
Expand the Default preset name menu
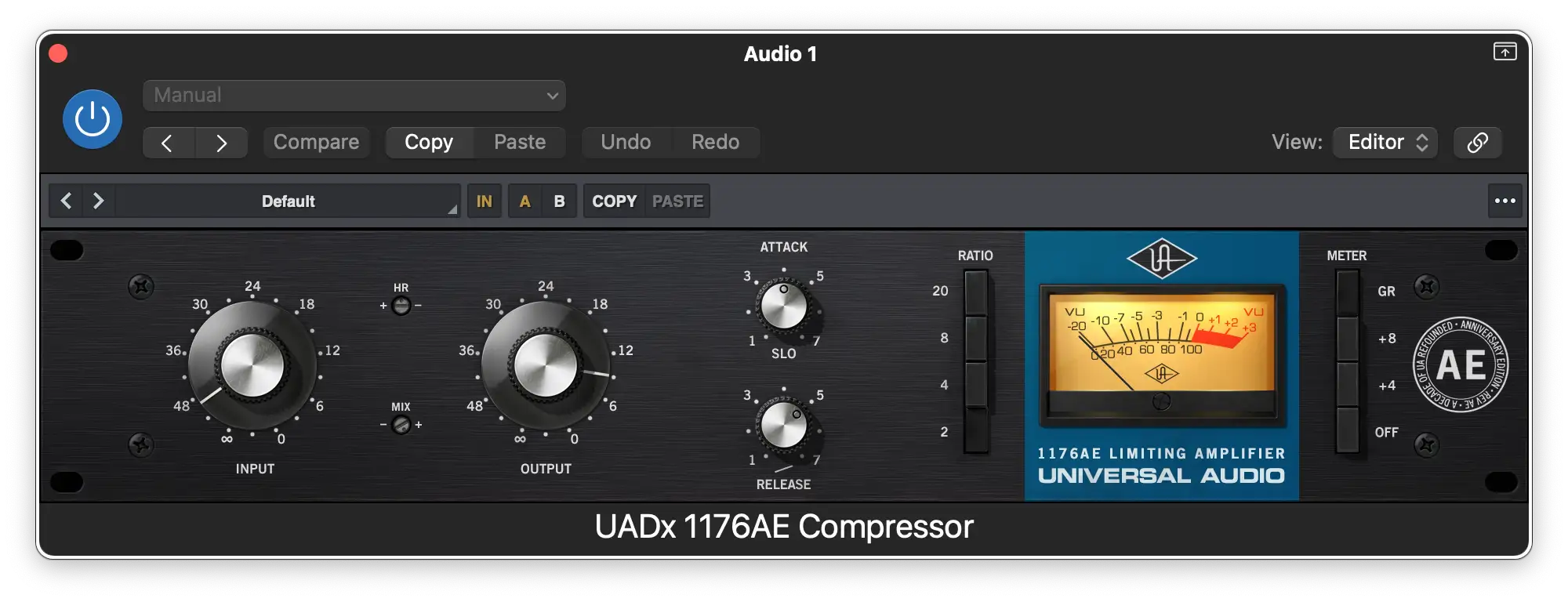click(x=289, y=201)
